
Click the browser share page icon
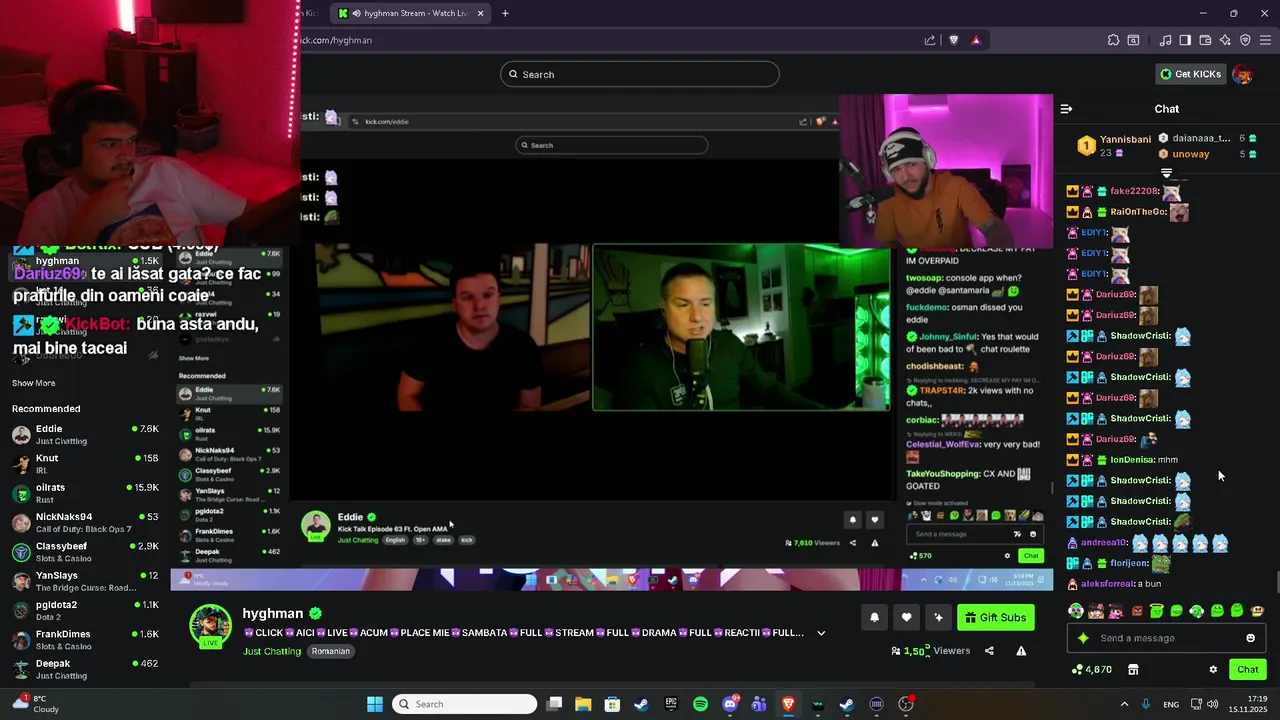(x=930, y=40)
